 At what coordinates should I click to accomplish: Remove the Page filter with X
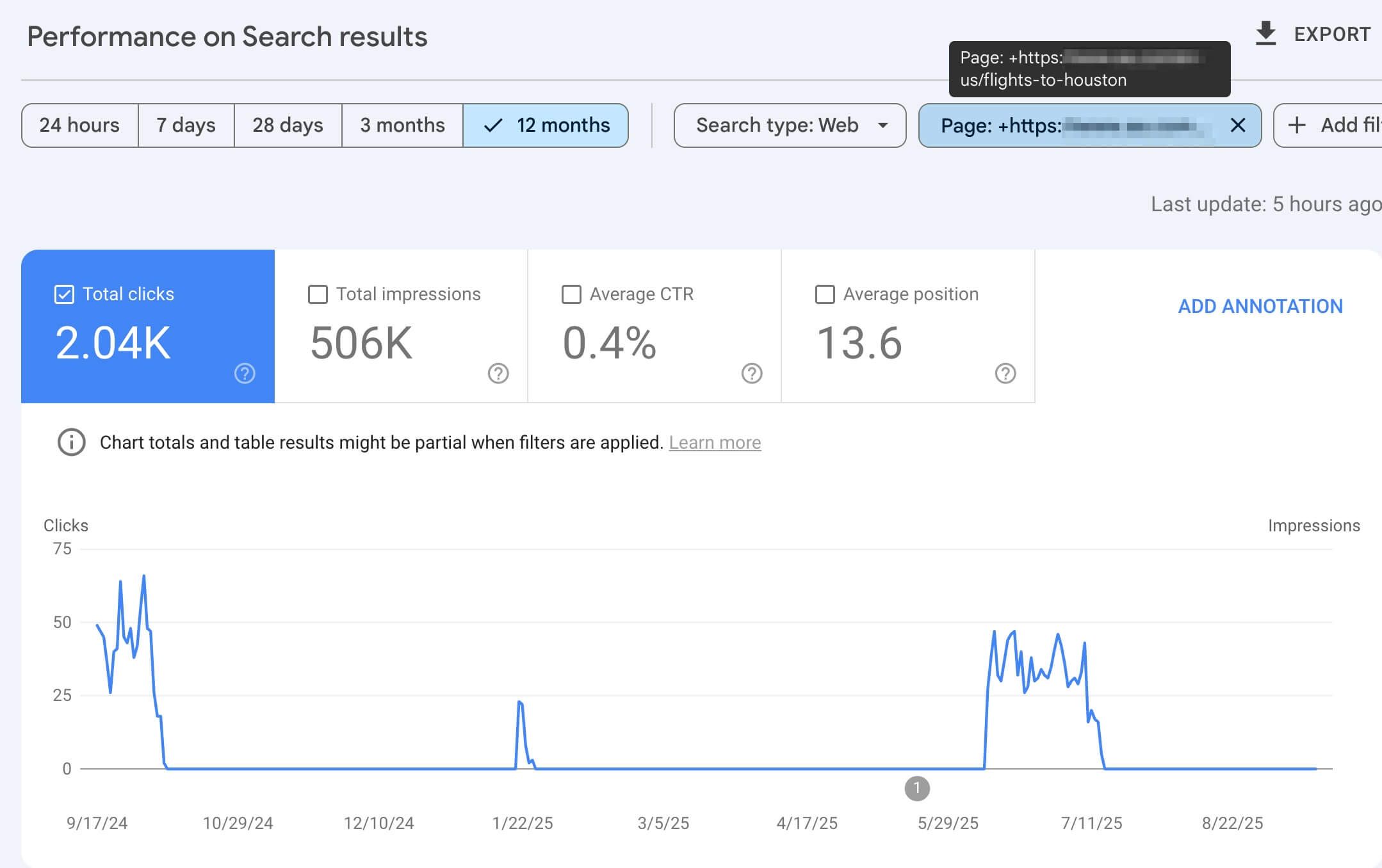click(1237, 125)
